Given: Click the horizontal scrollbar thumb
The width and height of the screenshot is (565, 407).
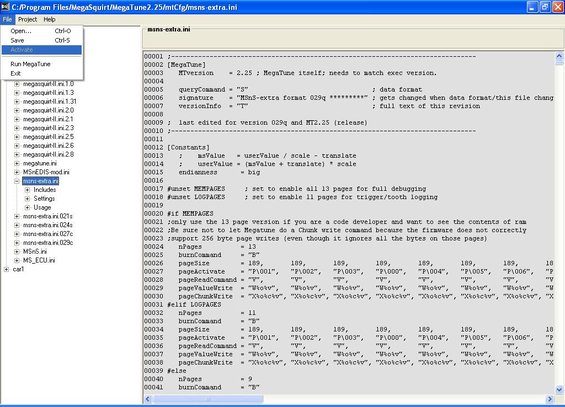Looking at the screenshot, I should pyautogui.click(x=208, y=399).
